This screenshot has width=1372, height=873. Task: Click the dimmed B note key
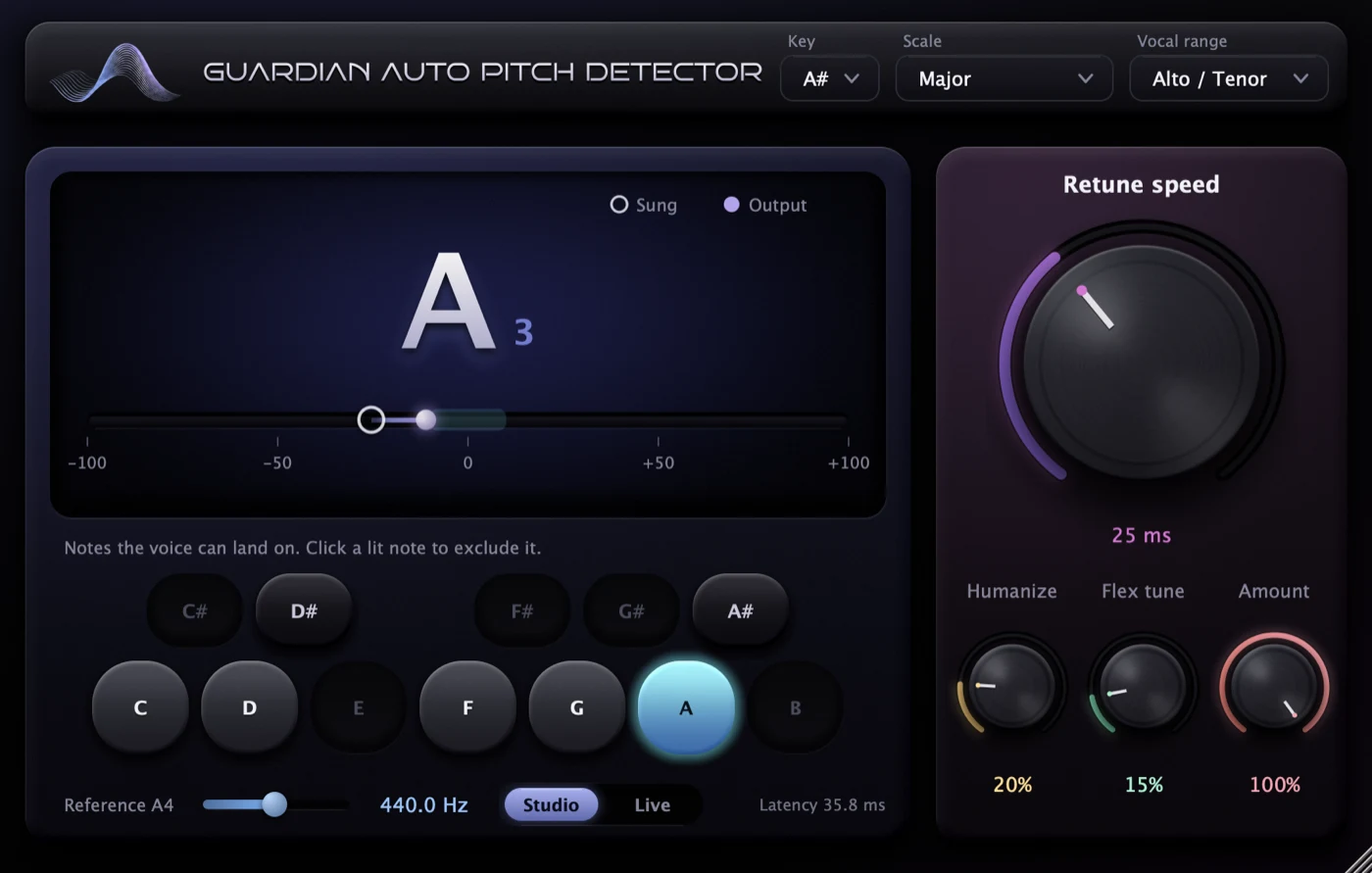coord(795,707)
